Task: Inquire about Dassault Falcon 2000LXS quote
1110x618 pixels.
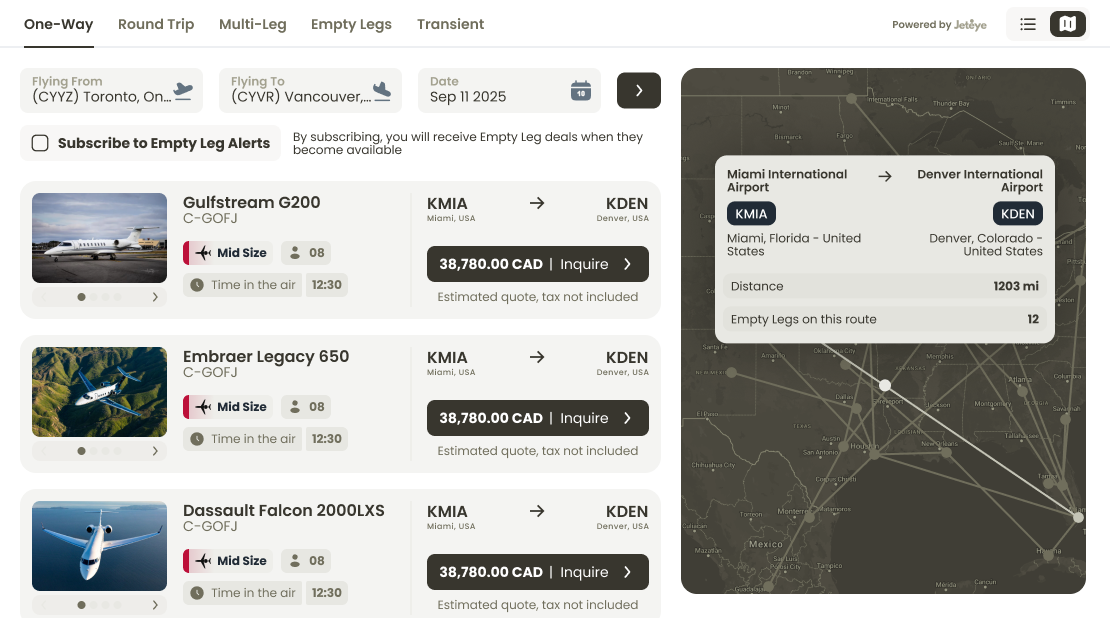Action: coord(537,572)
